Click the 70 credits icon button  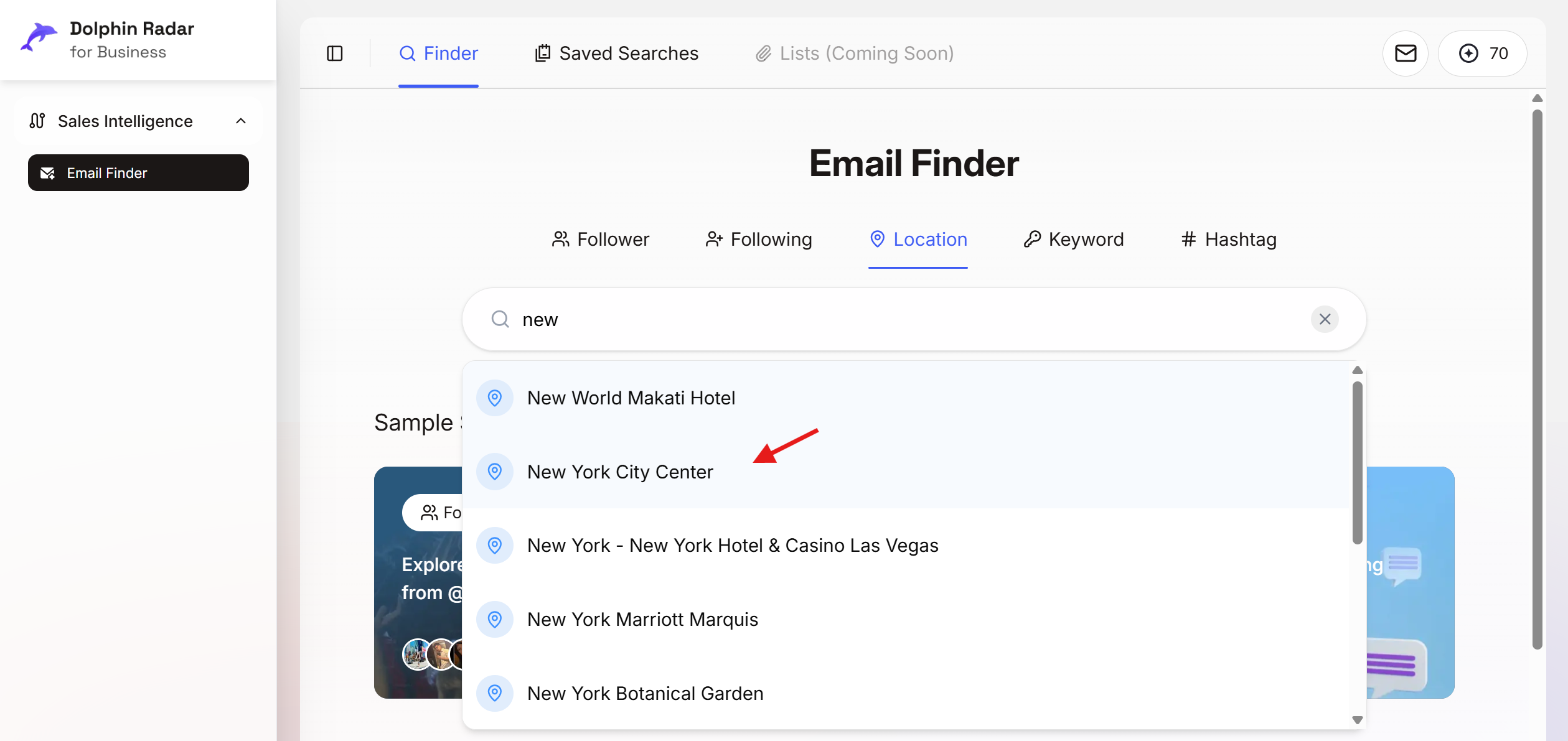[x=1482, y=54]
